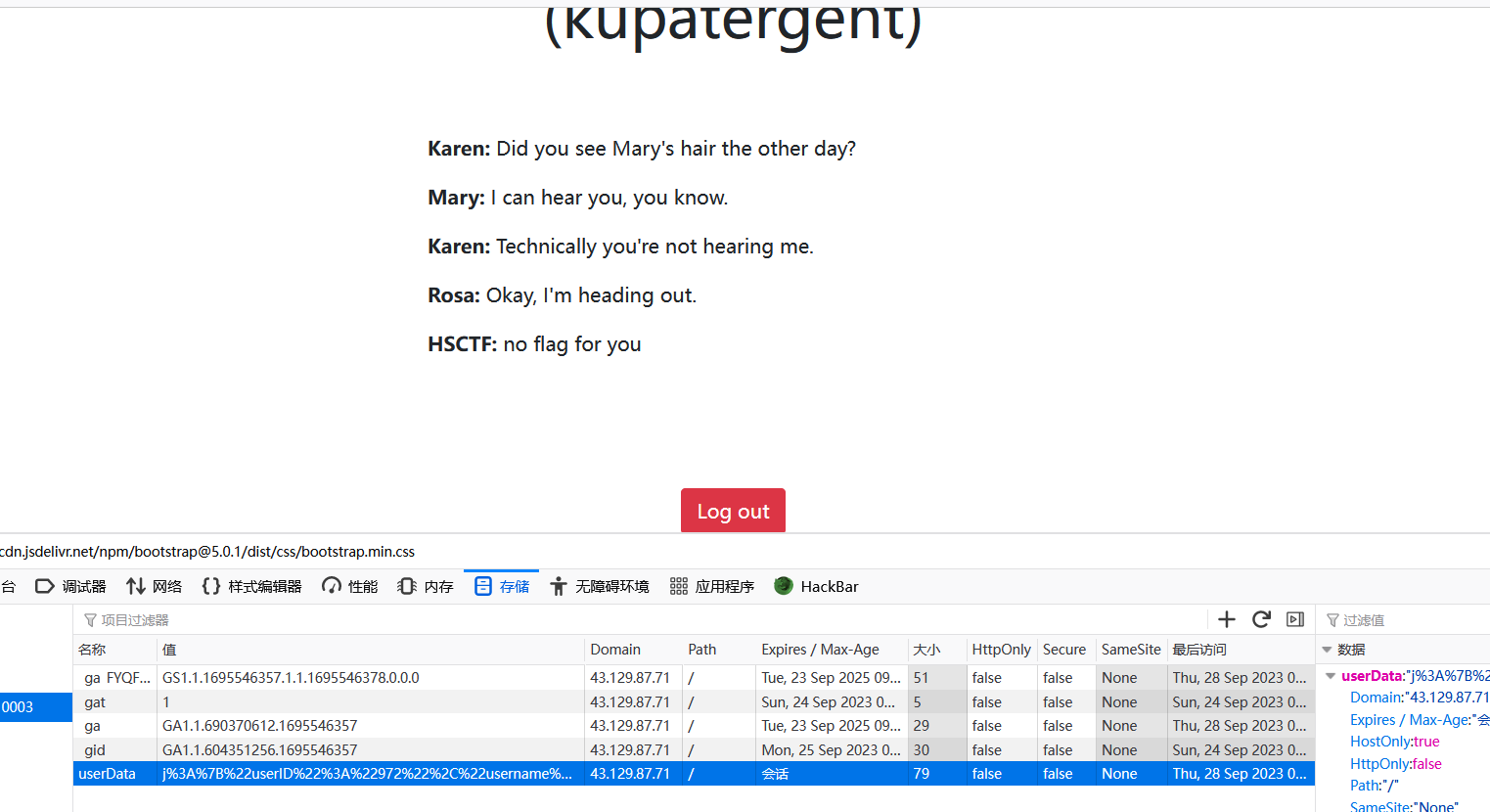Open the 网络 network panel

pyautogui.click(x=155, y=586)
